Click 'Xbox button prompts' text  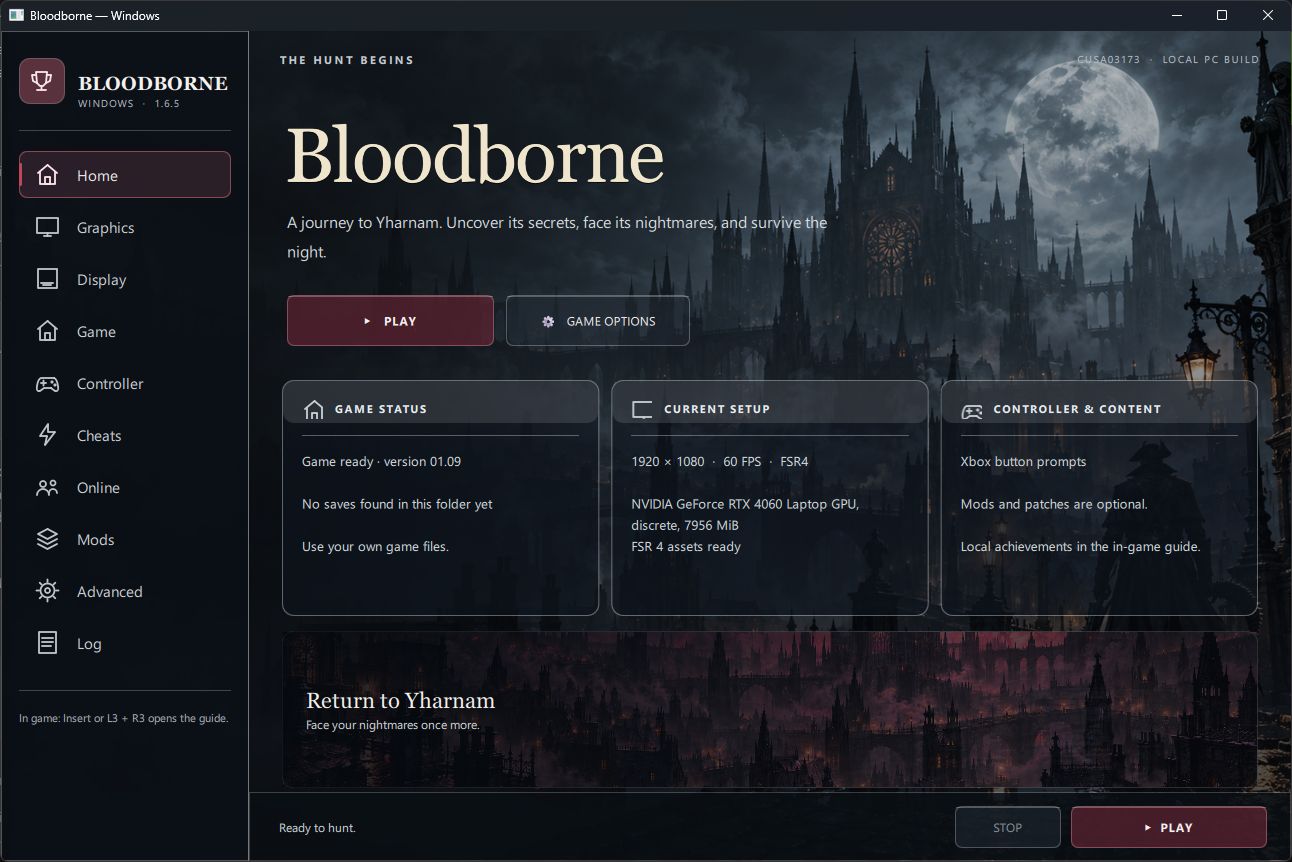[1023, 461]
